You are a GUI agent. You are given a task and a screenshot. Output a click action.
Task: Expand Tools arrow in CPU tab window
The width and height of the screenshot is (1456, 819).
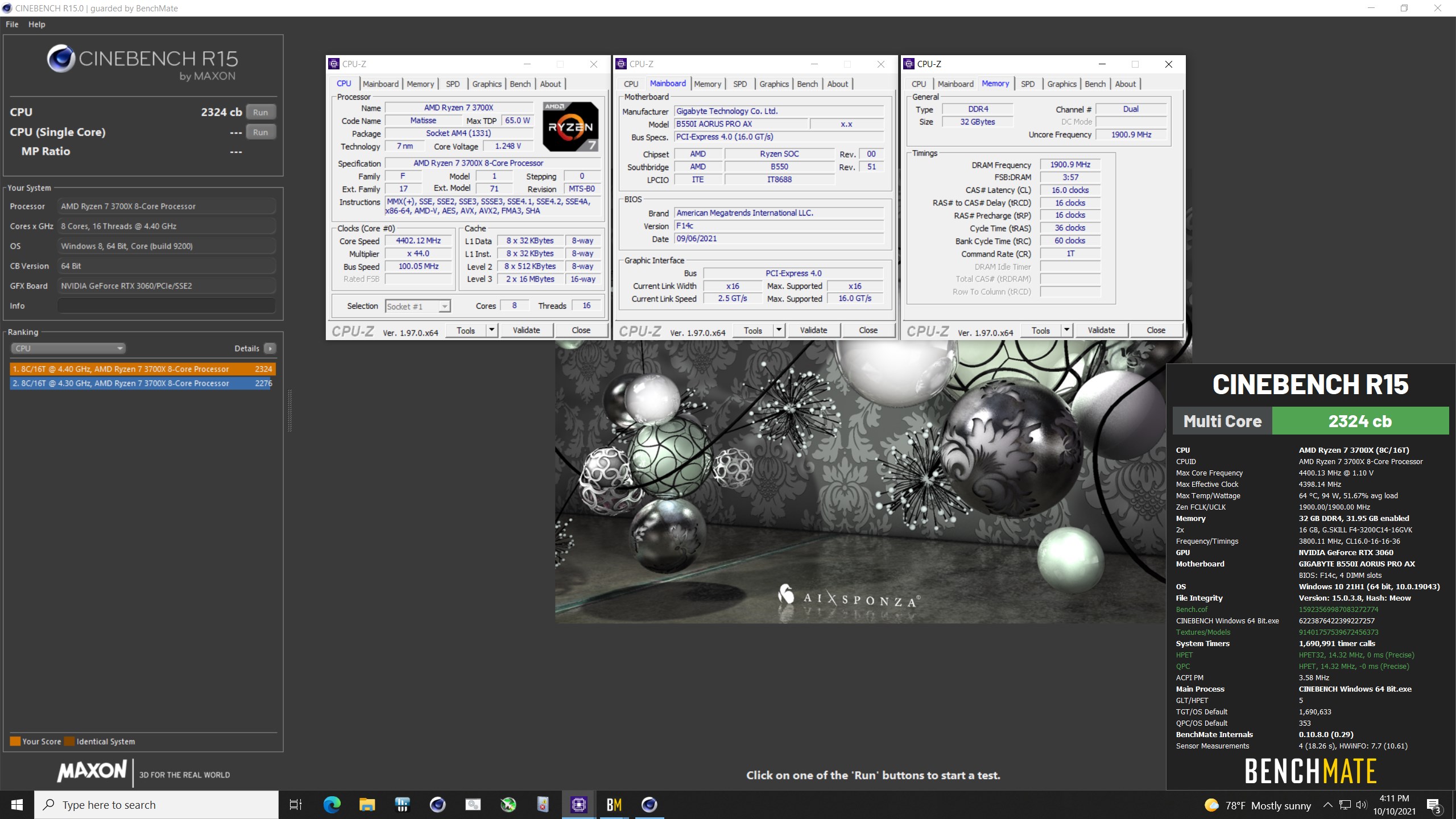[492, 330]
